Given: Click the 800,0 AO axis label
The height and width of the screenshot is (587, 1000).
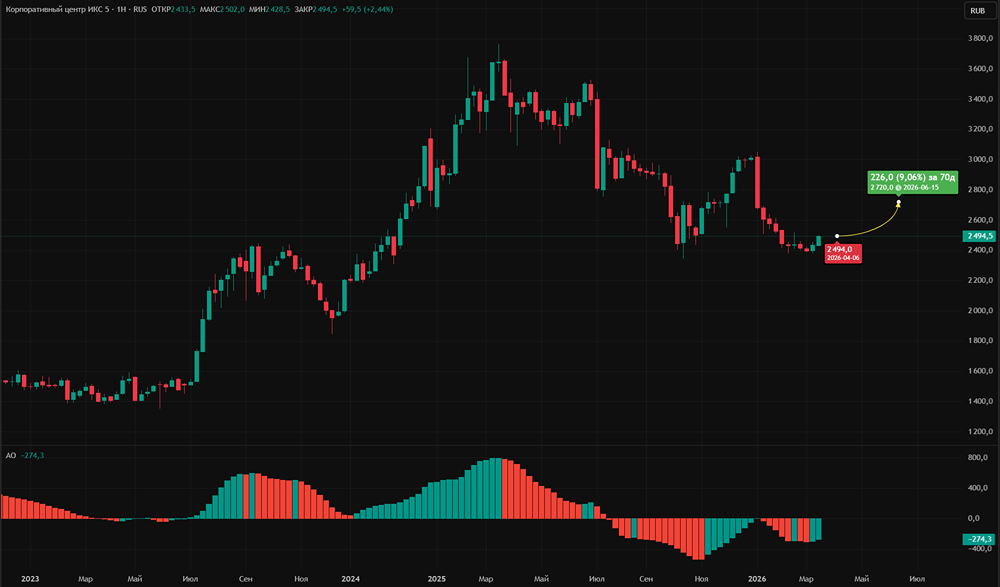Looking at the screenshot, I should point(978,457).
